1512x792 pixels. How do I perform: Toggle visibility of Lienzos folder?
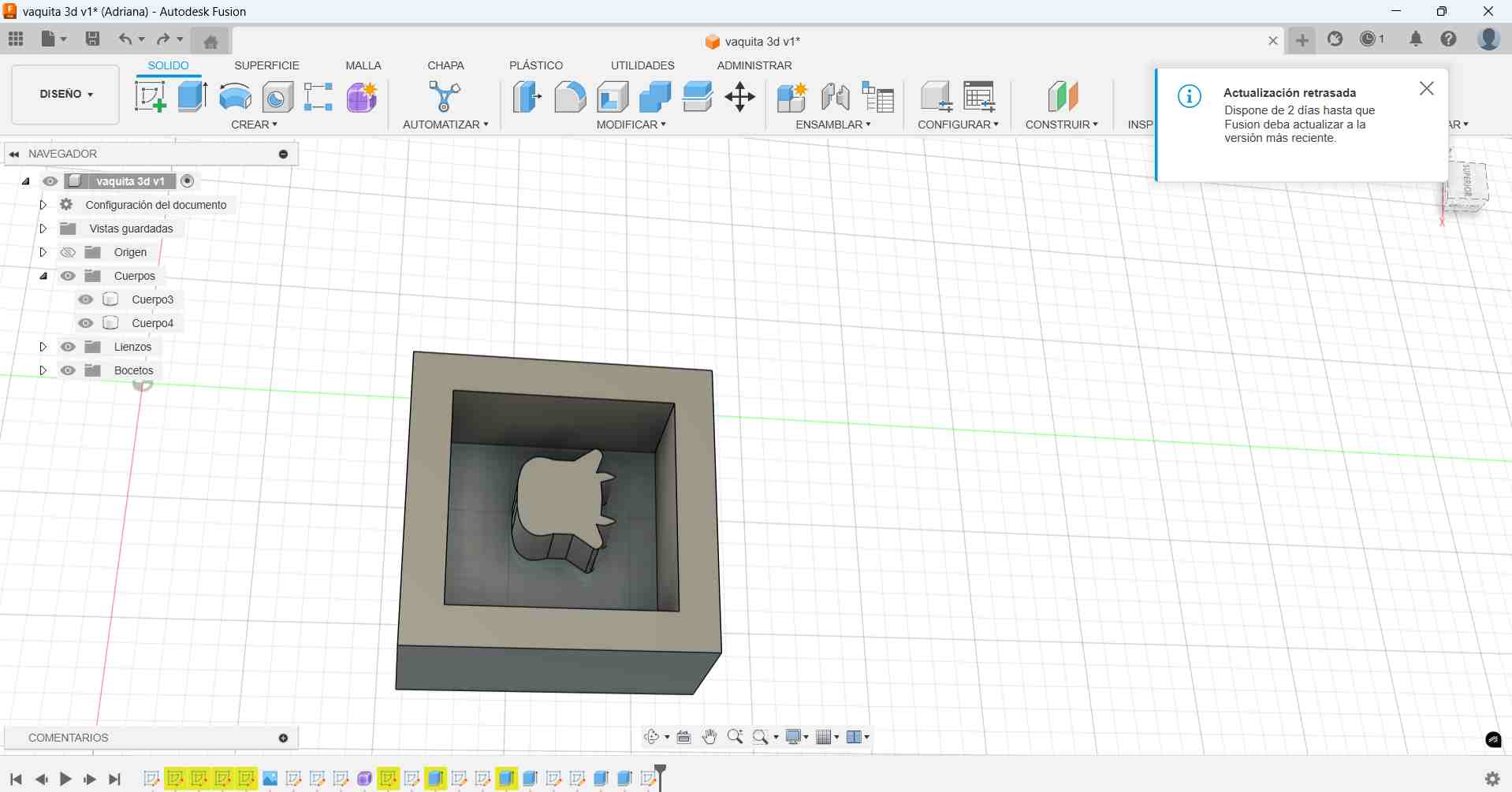click(x=69, y=347)
